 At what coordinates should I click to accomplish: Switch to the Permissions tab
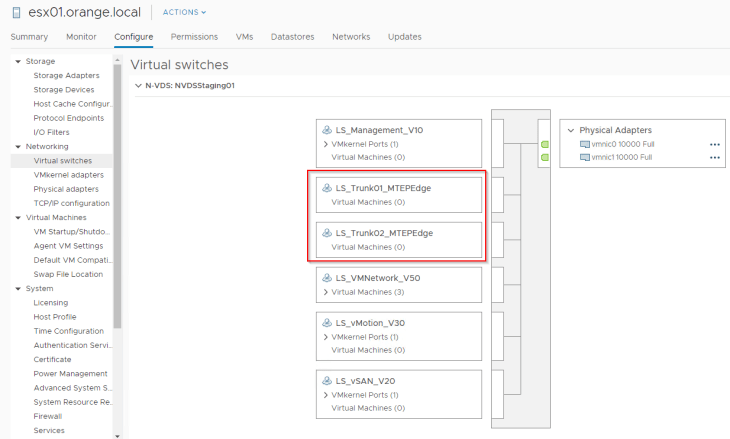tap(194, 37)
